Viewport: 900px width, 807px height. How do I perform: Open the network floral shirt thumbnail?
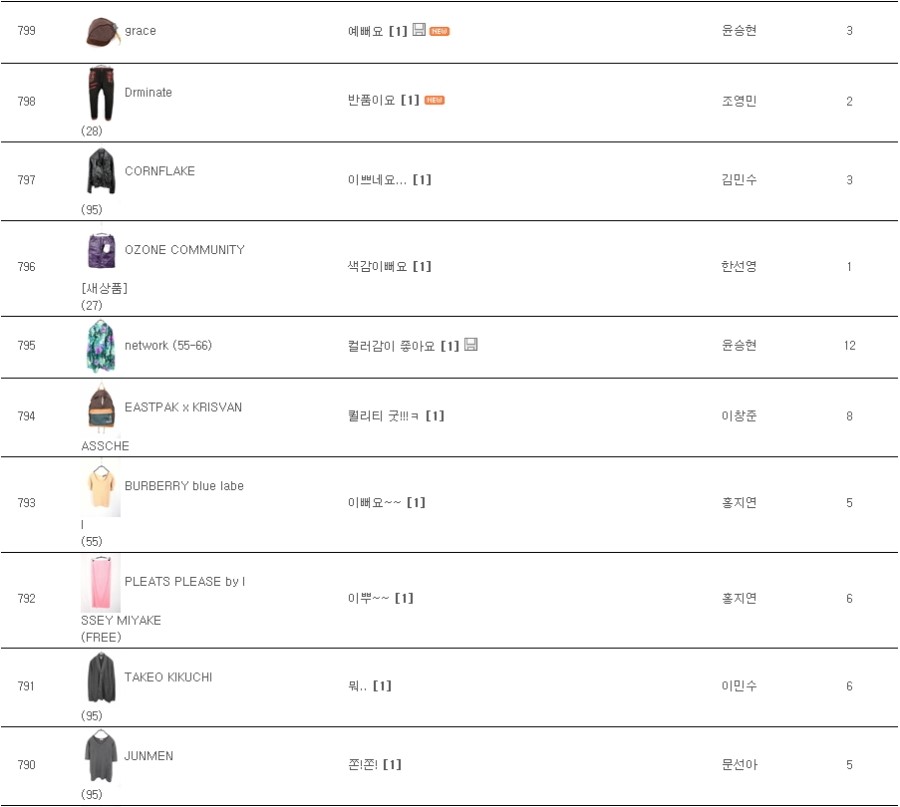[101, 346]
